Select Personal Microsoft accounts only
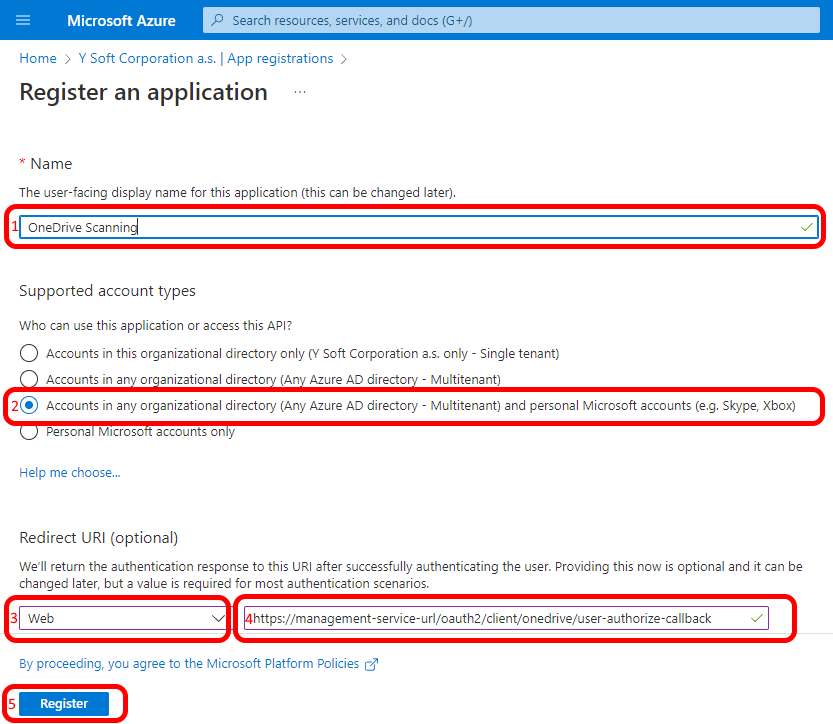833x724 pixels. pos(29,431)
